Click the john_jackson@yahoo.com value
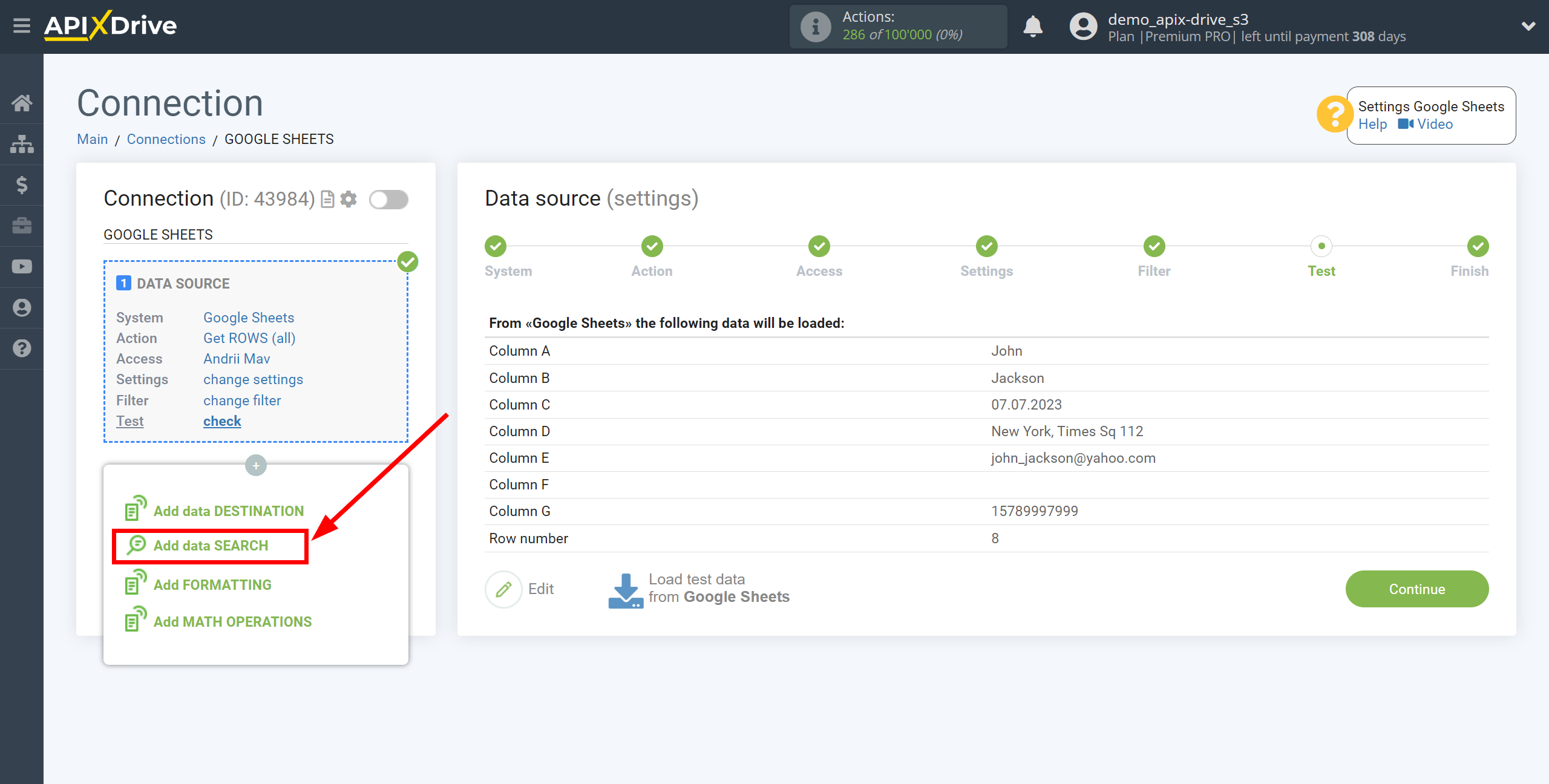The height and width of the screenshot is (784, 1549). (1073, 458)
